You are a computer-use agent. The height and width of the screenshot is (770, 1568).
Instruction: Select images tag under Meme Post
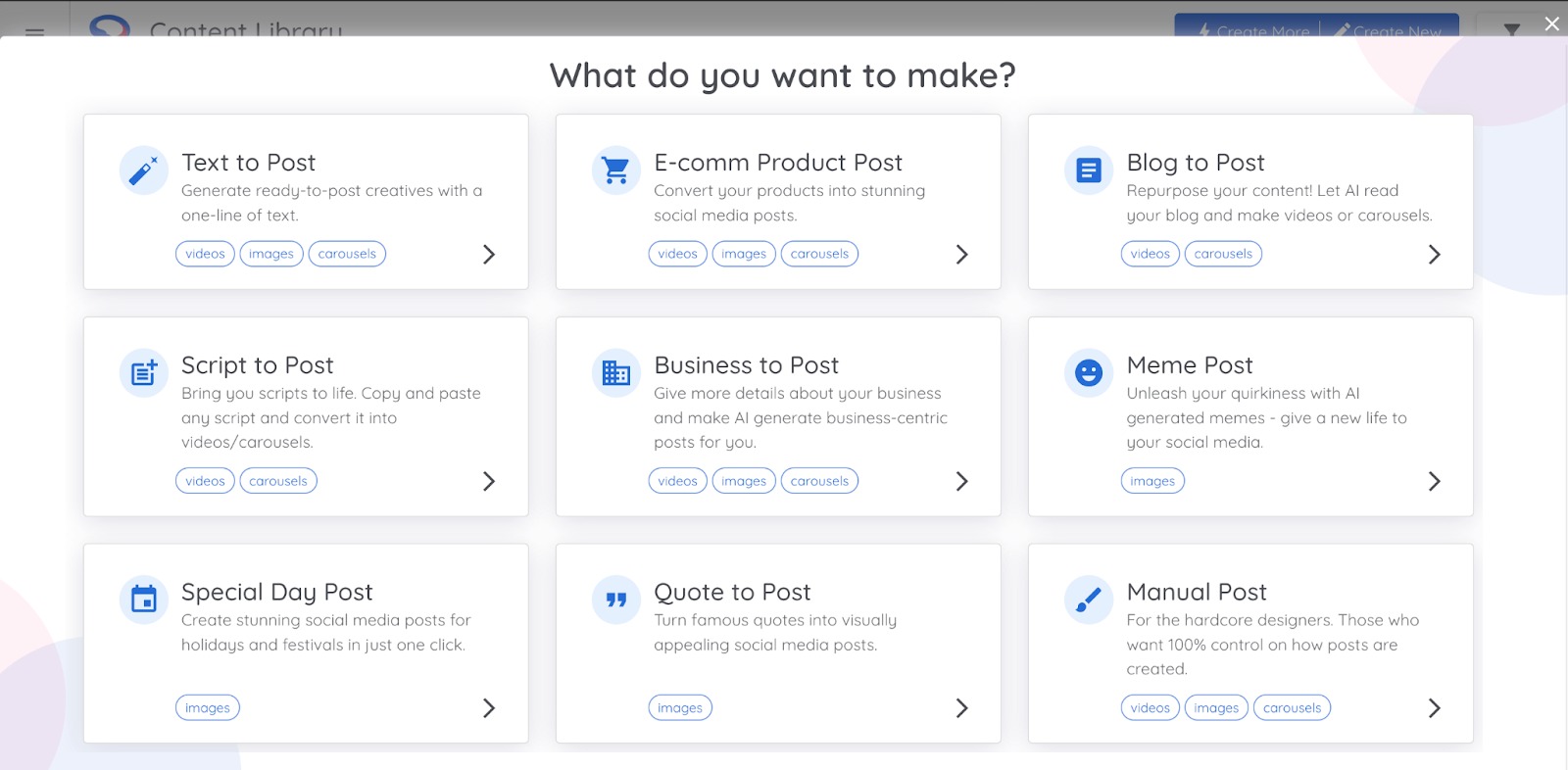click(x=1152, y=481)
